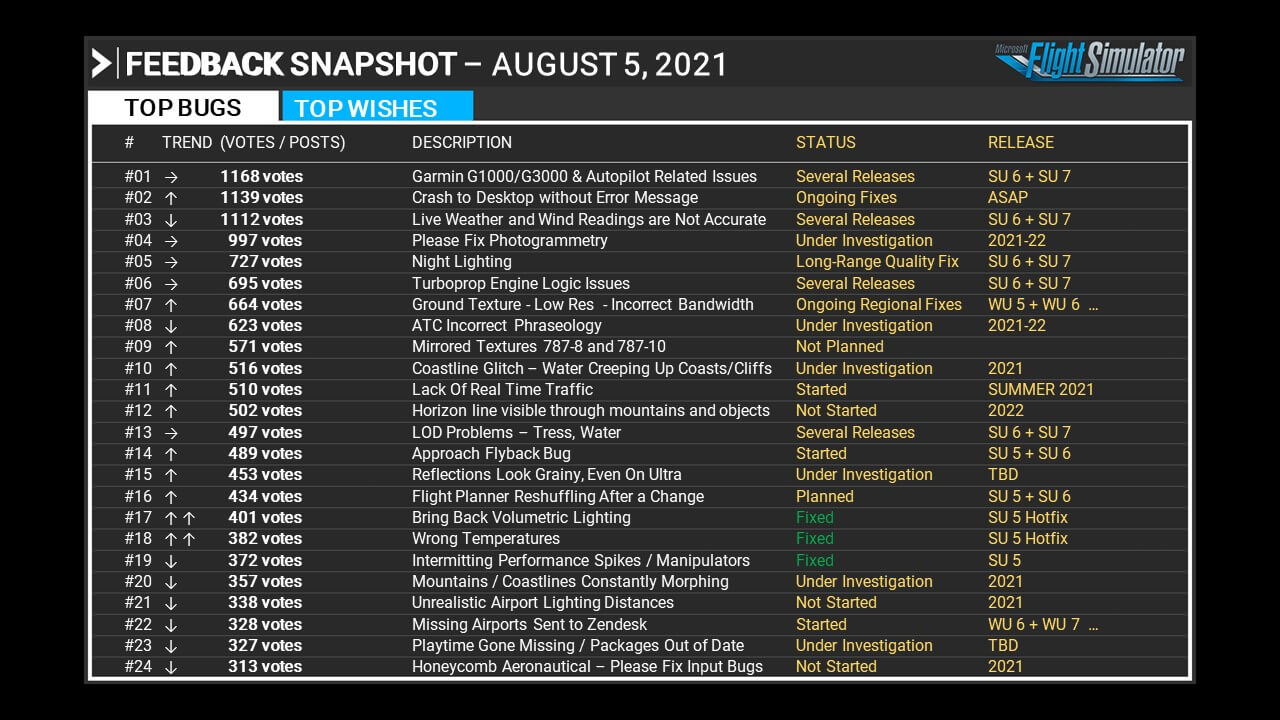Viewport: 1280px width, 720px height.
Task: Click 'Lack Of Real Time Traffic'
Action: click(x=503, y=390)
